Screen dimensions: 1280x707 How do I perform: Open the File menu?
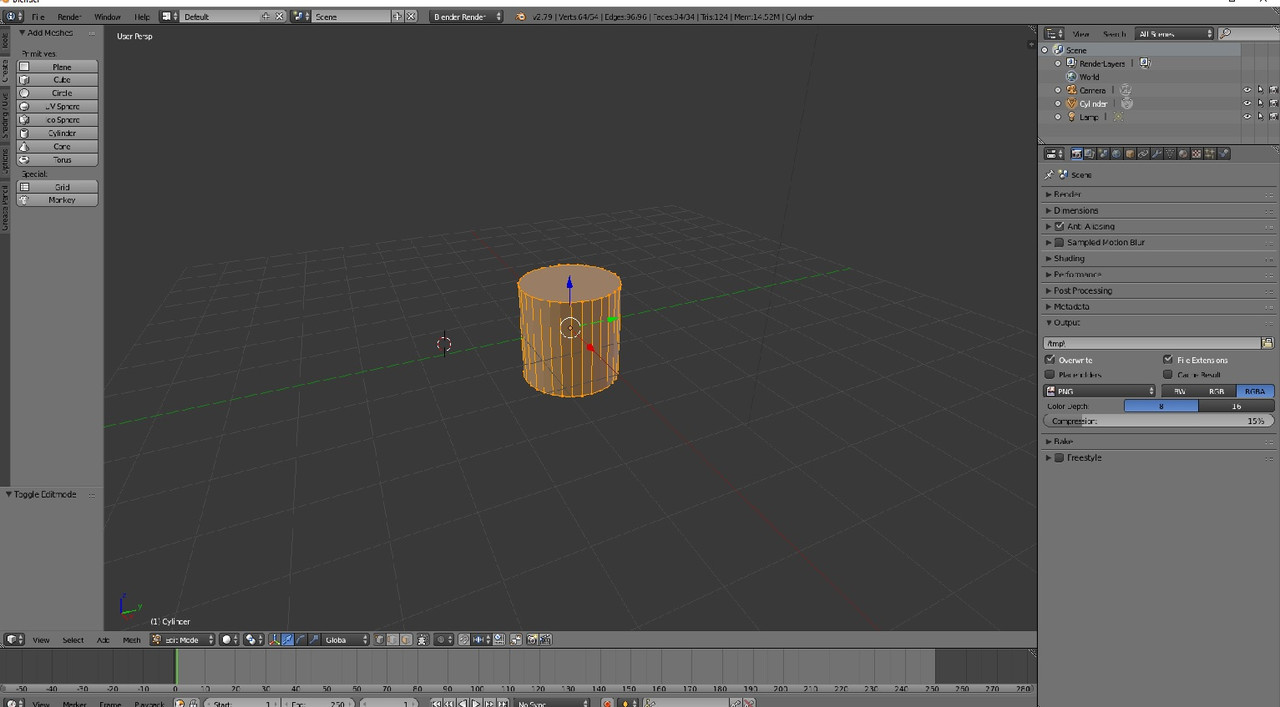pyautogui.click(x=38, y=17)
